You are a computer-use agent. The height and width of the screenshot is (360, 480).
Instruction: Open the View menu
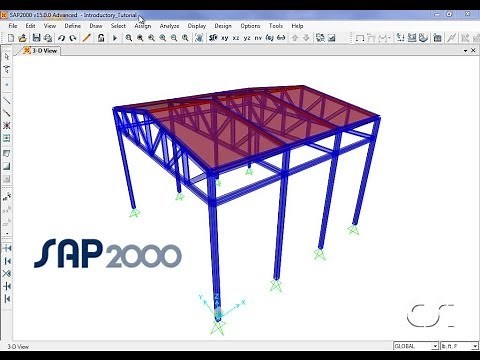click(x=50, y=26)
